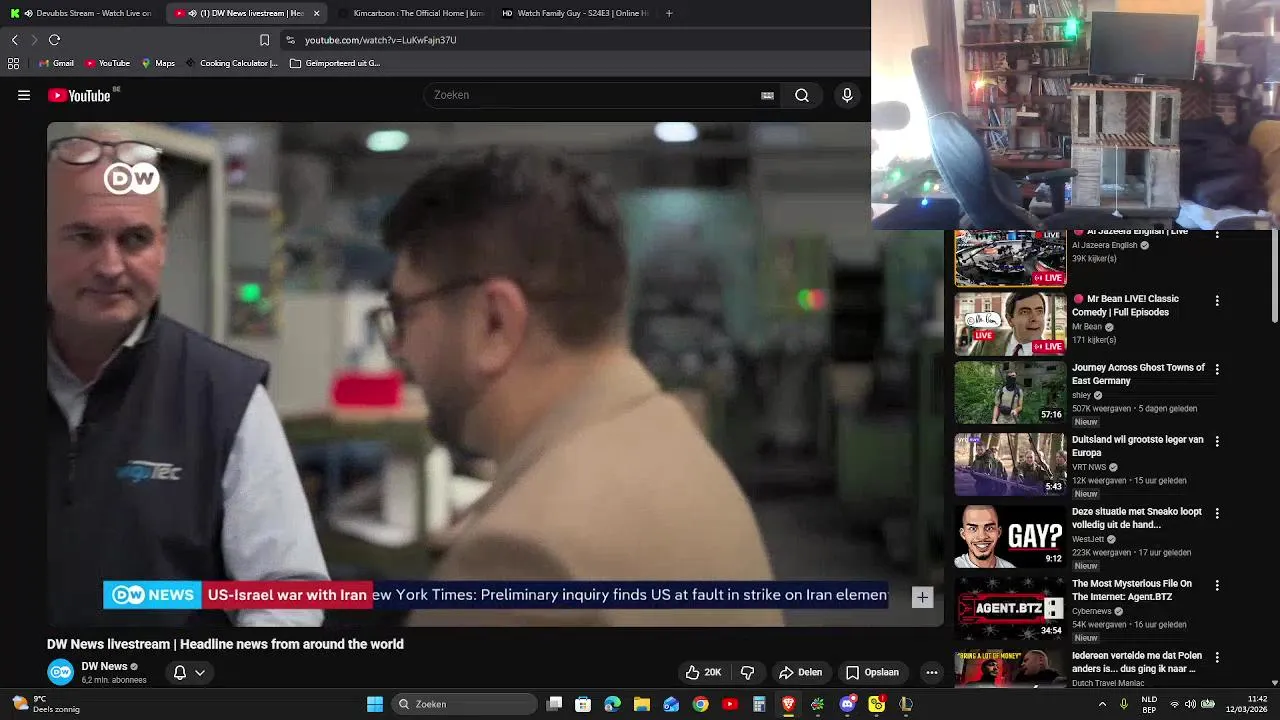This screenshot has height=720, width=1280.
Task: Open the Gmail bookmark
Action: coord(56,63)
